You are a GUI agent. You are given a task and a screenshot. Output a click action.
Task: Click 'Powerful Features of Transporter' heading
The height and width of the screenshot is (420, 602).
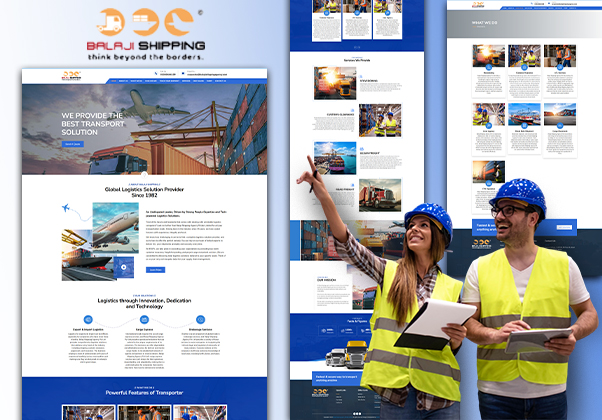144,393
